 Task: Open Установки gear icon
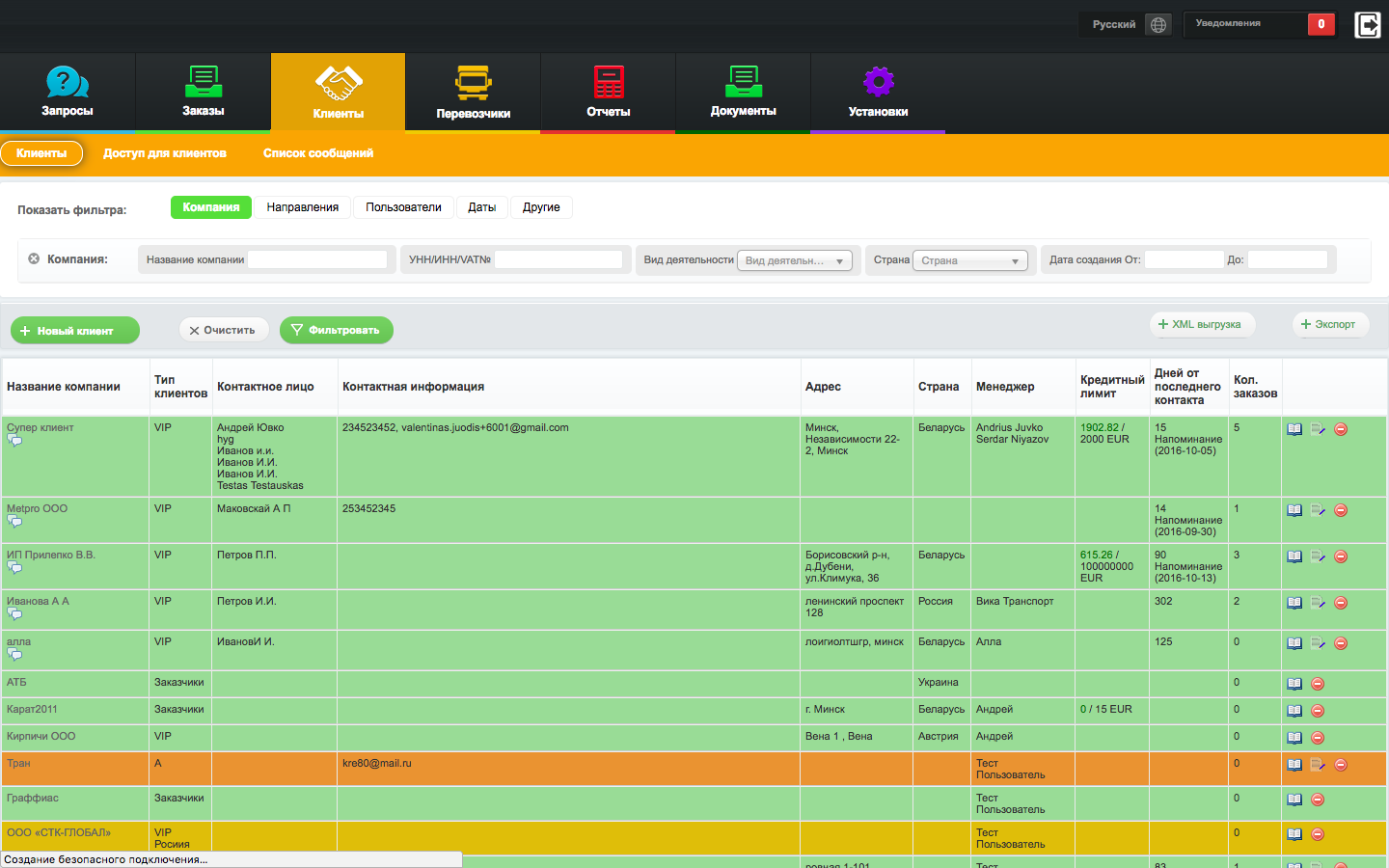coord(878,83)
